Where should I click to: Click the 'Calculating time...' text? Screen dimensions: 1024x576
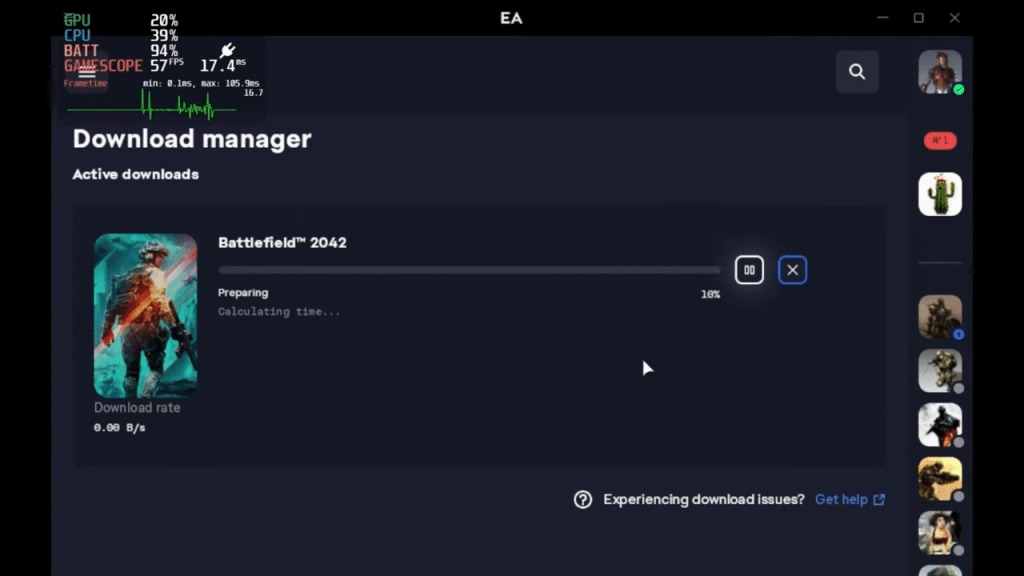point(279,312)
